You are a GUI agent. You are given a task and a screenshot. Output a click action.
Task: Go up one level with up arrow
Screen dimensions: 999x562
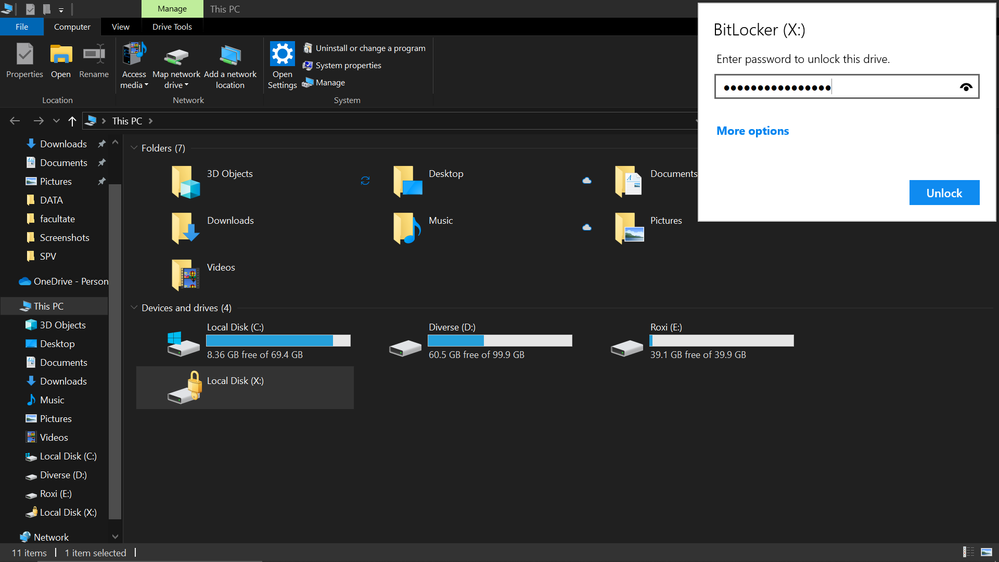(72, 120)
